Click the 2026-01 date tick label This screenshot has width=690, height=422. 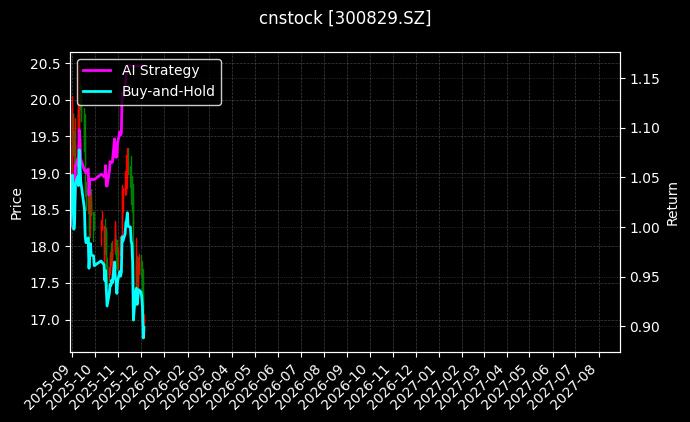click(x=141, y=386)
